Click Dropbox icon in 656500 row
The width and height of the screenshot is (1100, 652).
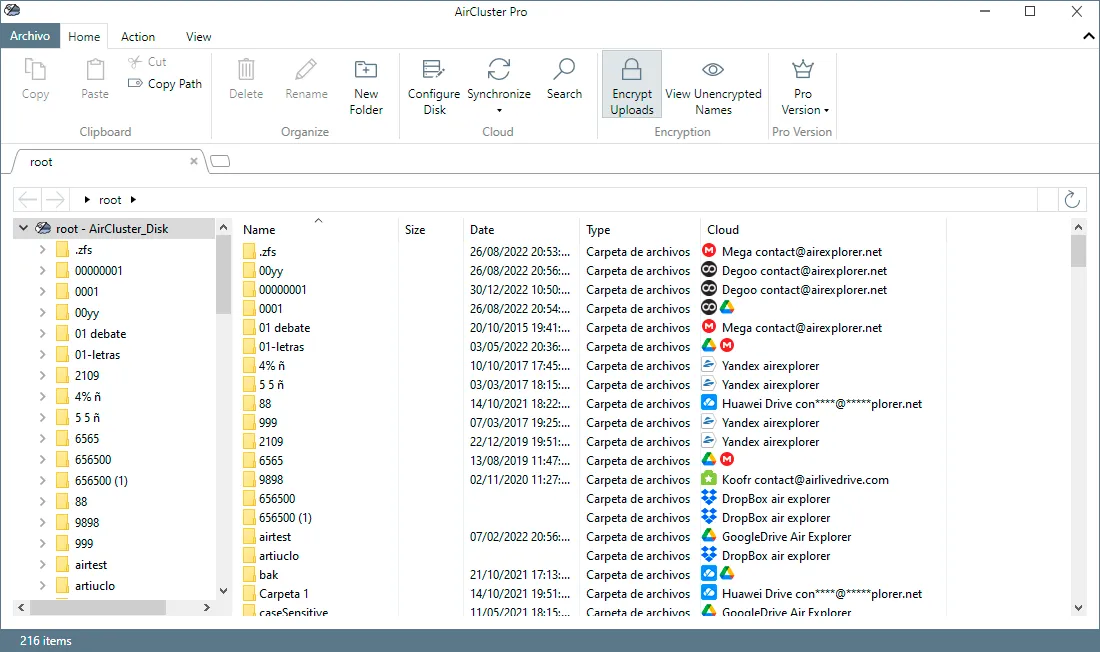click(x=709, y=497)
